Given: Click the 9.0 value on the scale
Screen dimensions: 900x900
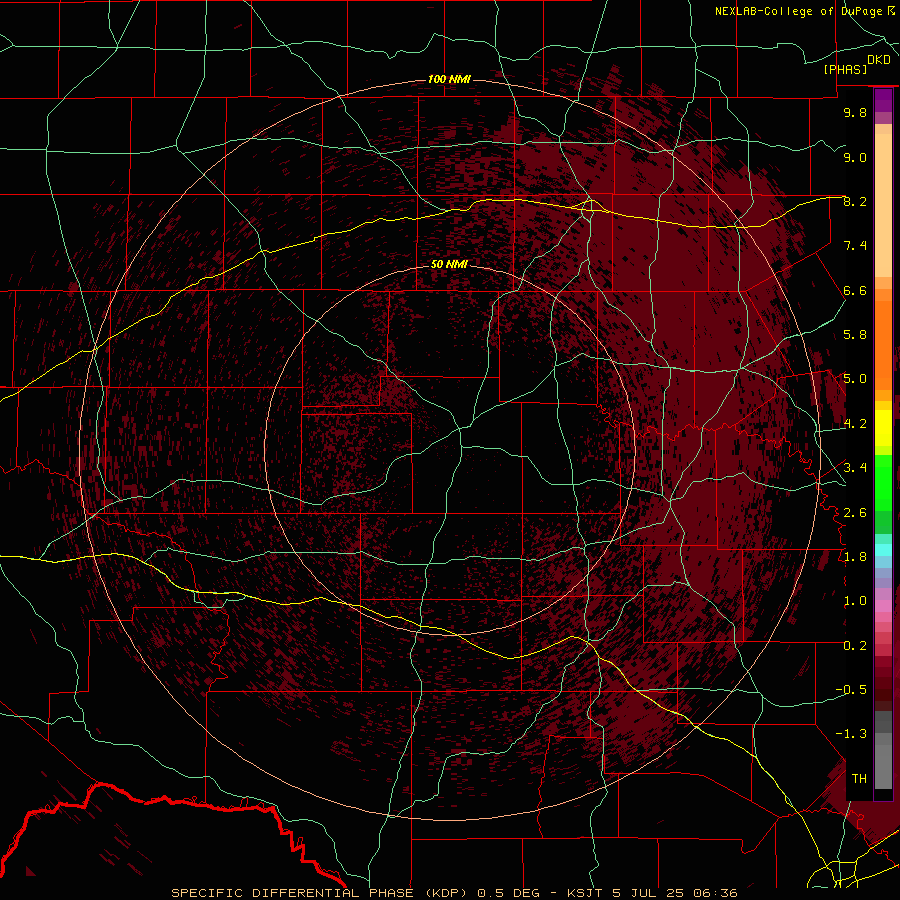Looking at the screenshot, I should [x=855, y=157].
